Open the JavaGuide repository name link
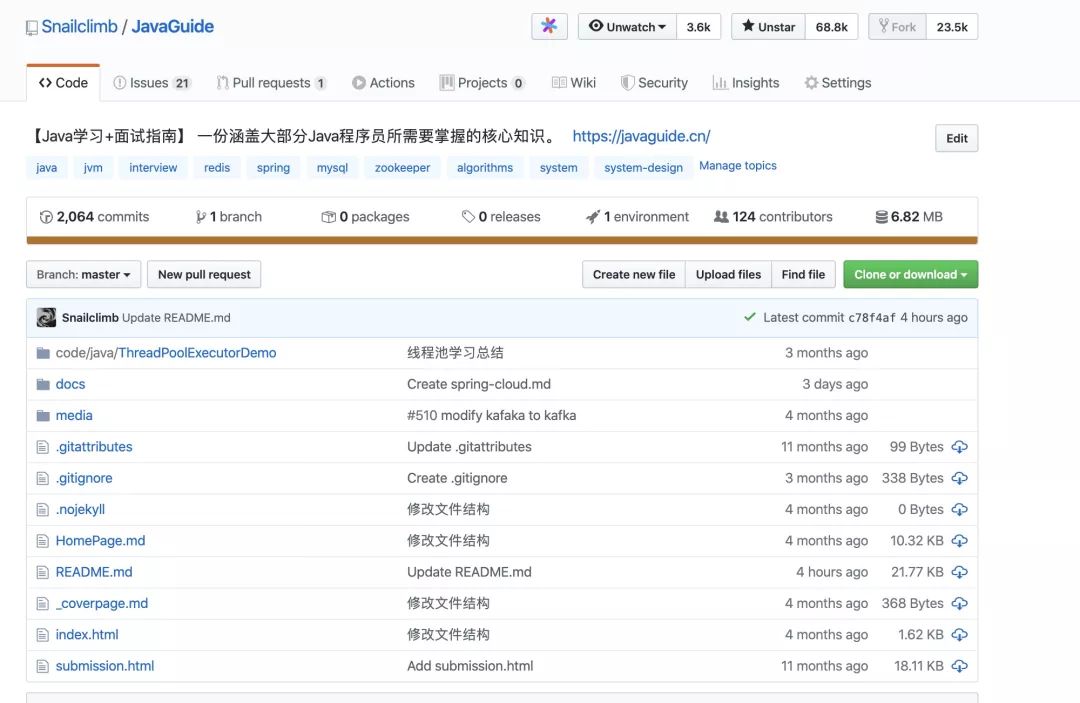 [172, 27]
